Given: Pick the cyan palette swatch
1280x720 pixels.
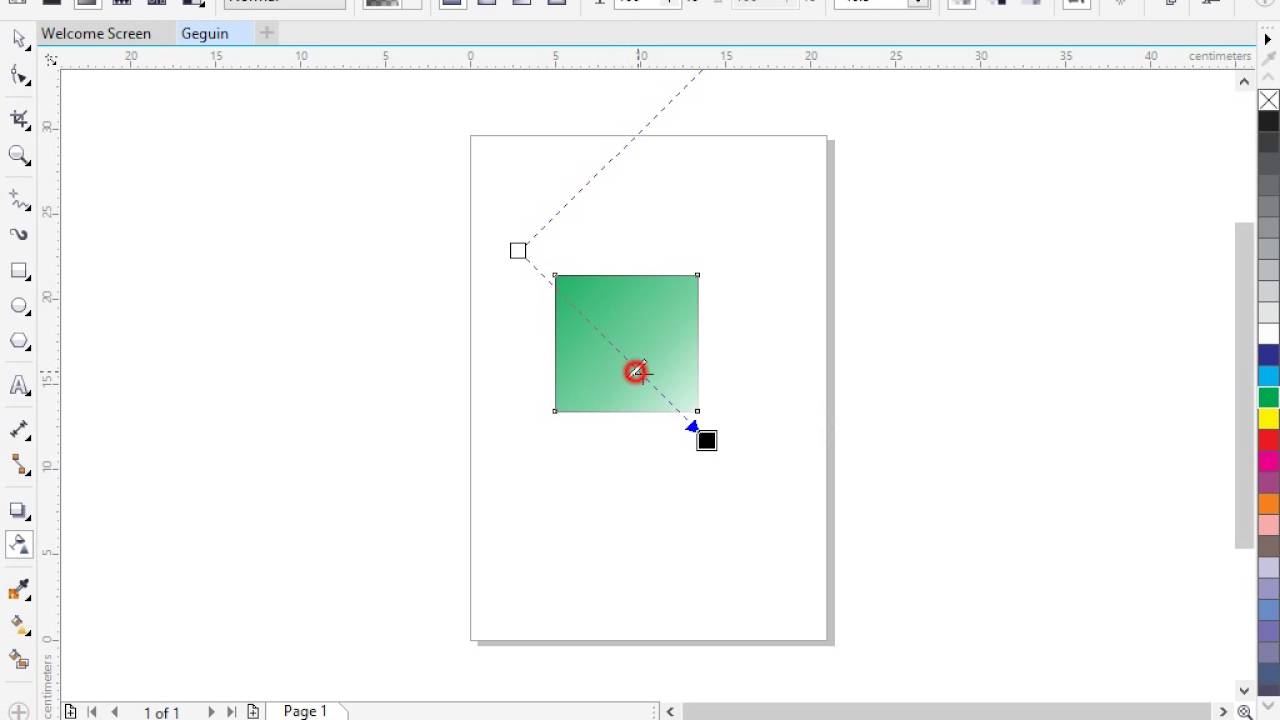Looking at the screenshot, I should [1269, 376].
